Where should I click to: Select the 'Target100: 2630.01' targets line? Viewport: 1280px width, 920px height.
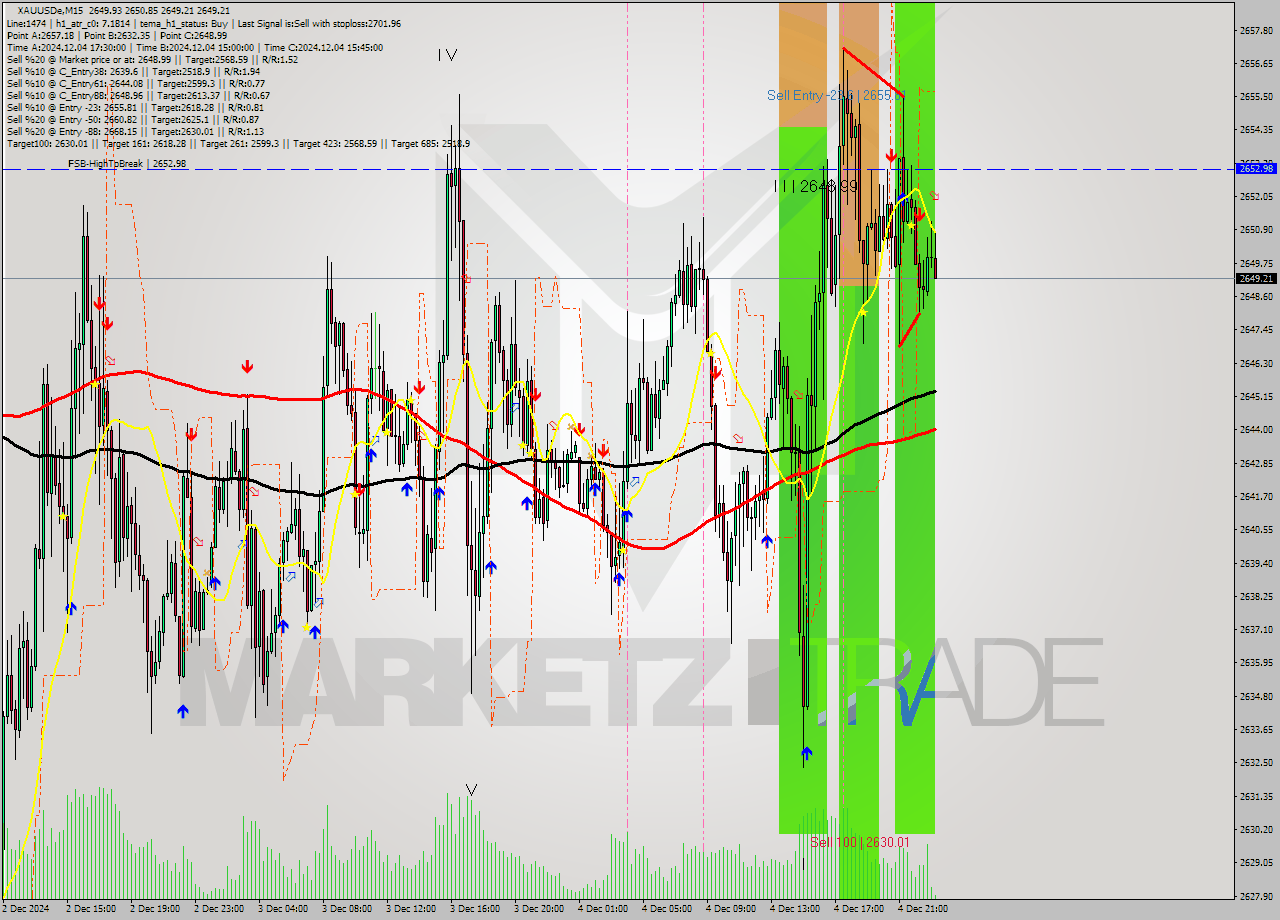238,143
